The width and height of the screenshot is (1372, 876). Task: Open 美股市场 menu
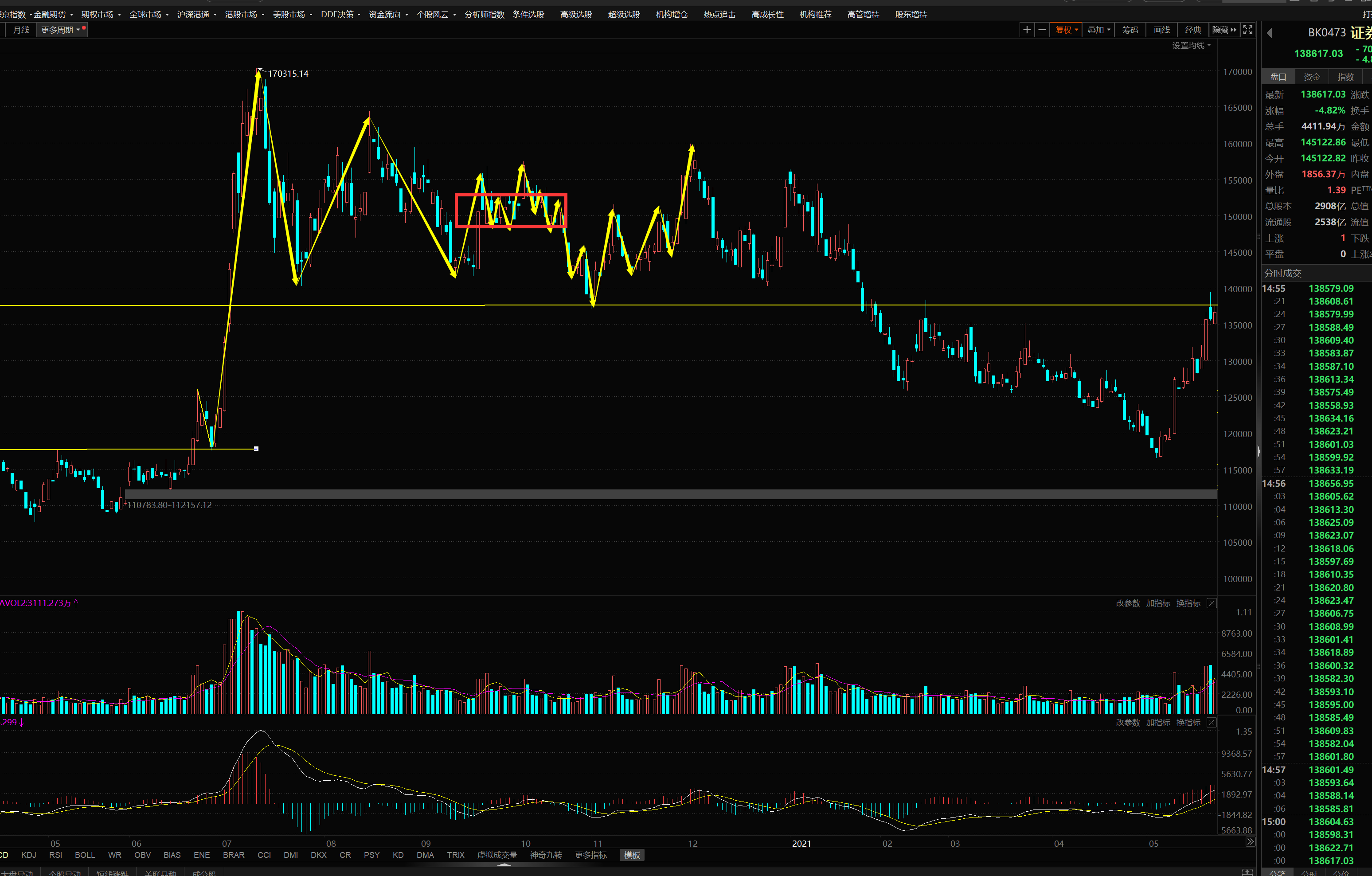click(292, 14)
